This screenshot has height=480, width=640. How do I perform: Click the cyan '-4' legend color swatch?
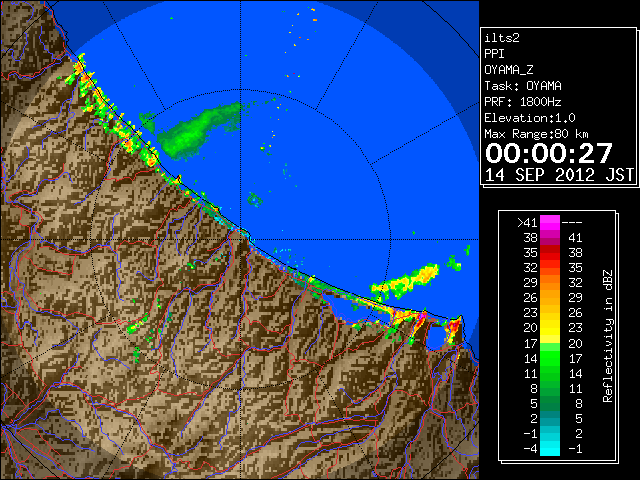[x=550, y=448]
